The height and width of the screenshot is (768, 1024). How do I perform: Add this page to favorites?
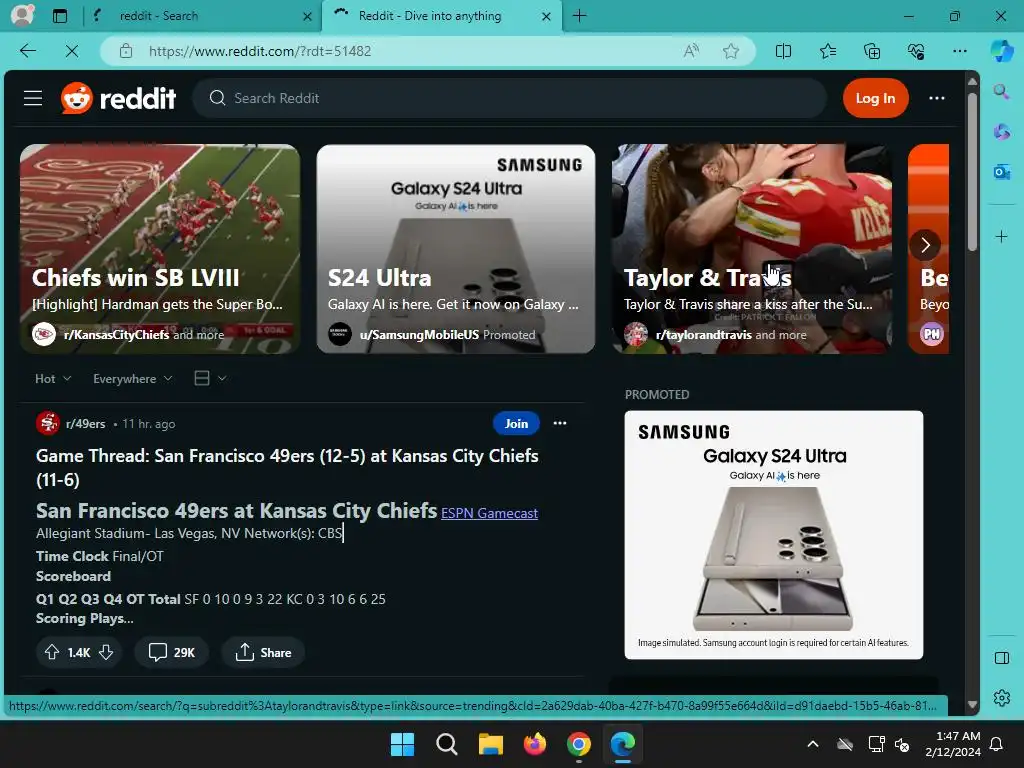coord(731,51)
